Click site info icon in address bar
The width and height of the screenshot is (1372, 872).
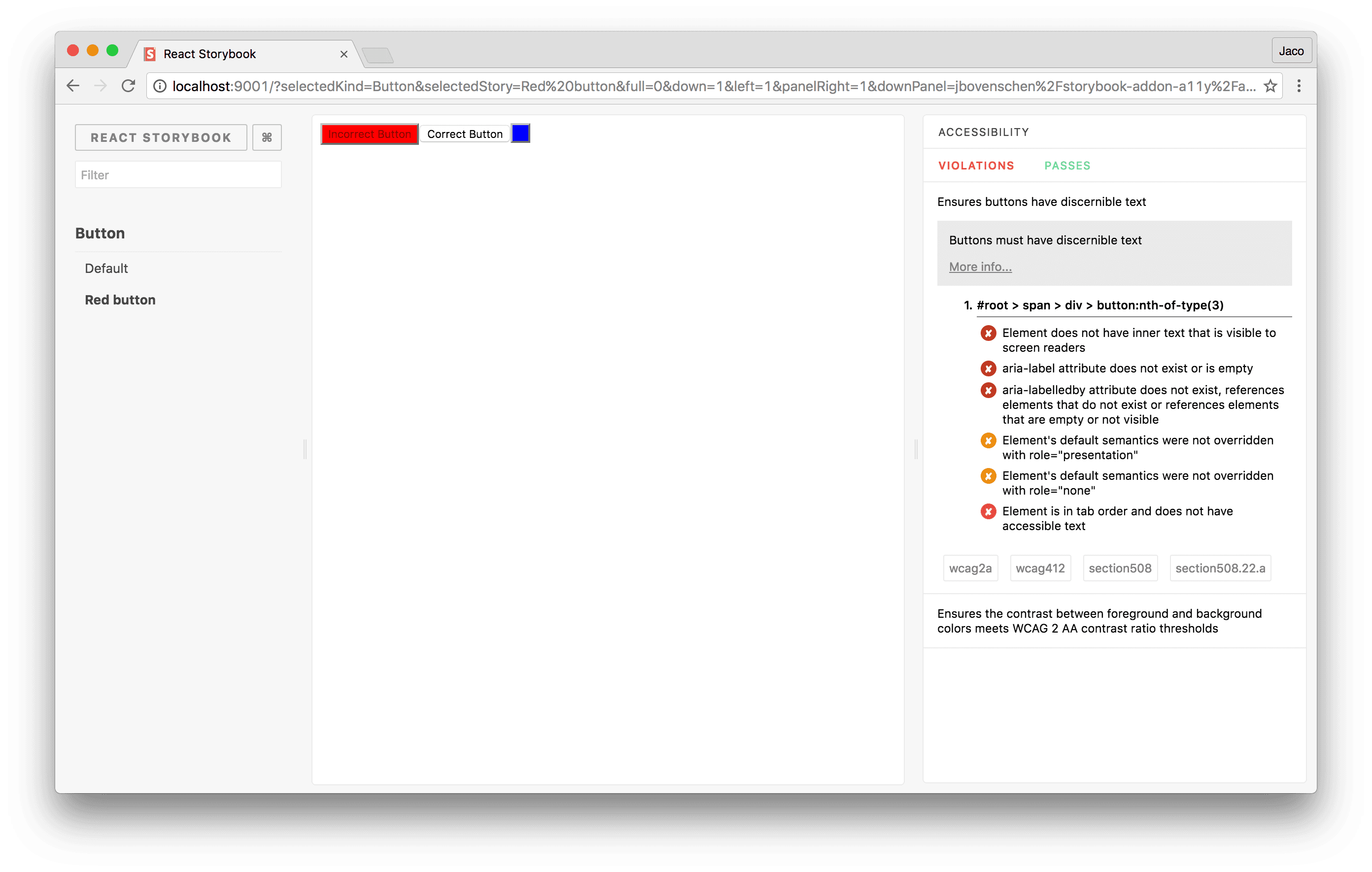coord(160,86)
